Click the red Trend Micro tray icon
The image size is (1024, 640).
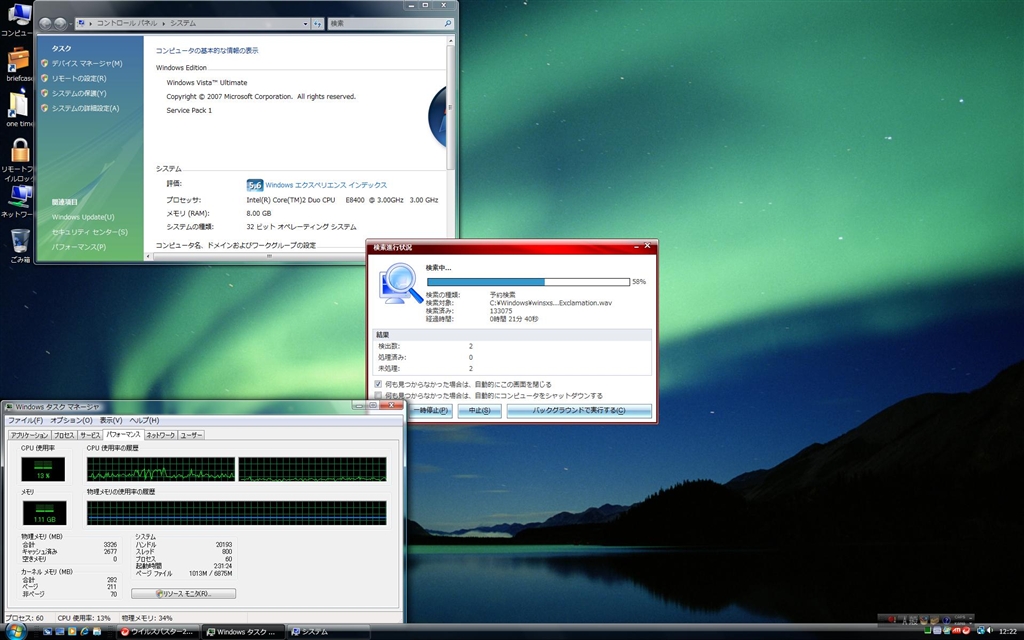point(967,631)
